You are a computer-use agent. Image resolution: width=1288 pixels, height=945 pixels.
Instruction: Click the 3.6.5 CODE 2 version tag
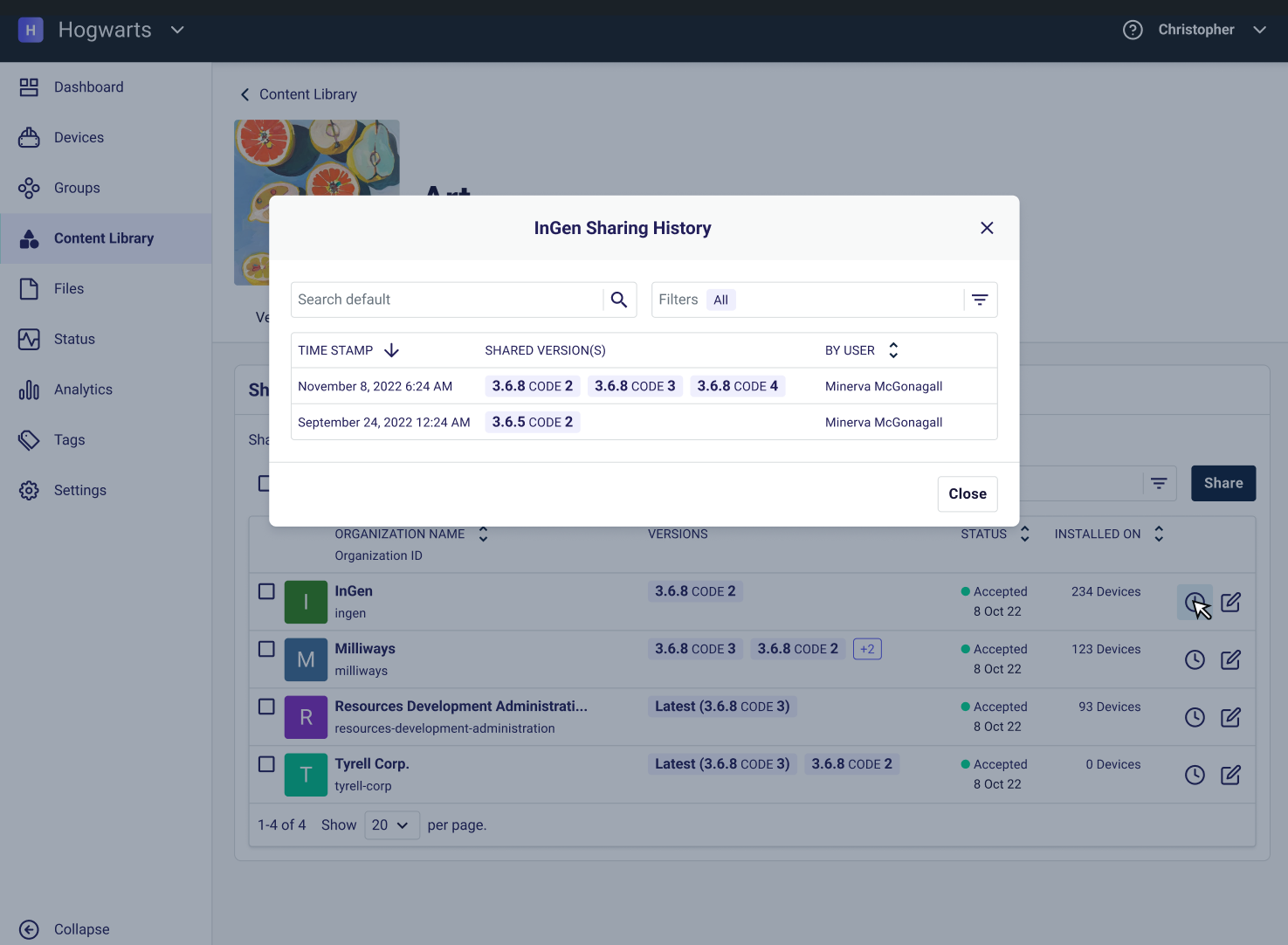(x=533, y=422)
